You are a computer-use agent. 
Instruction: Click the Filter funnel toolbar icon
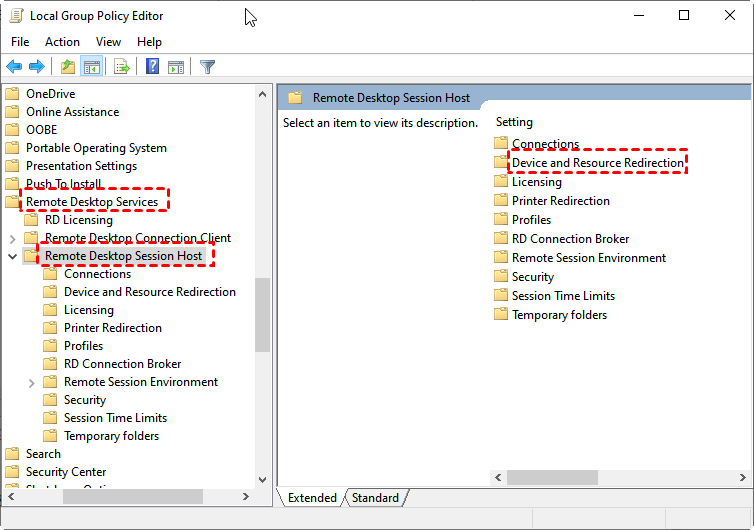(x=207, y=66)
